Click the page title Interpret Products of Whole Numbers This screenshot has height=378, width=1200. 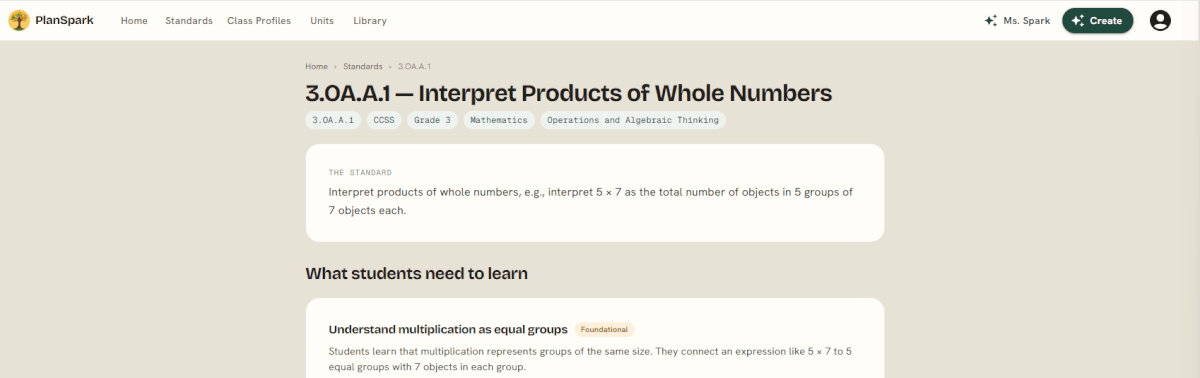(569, 93)
